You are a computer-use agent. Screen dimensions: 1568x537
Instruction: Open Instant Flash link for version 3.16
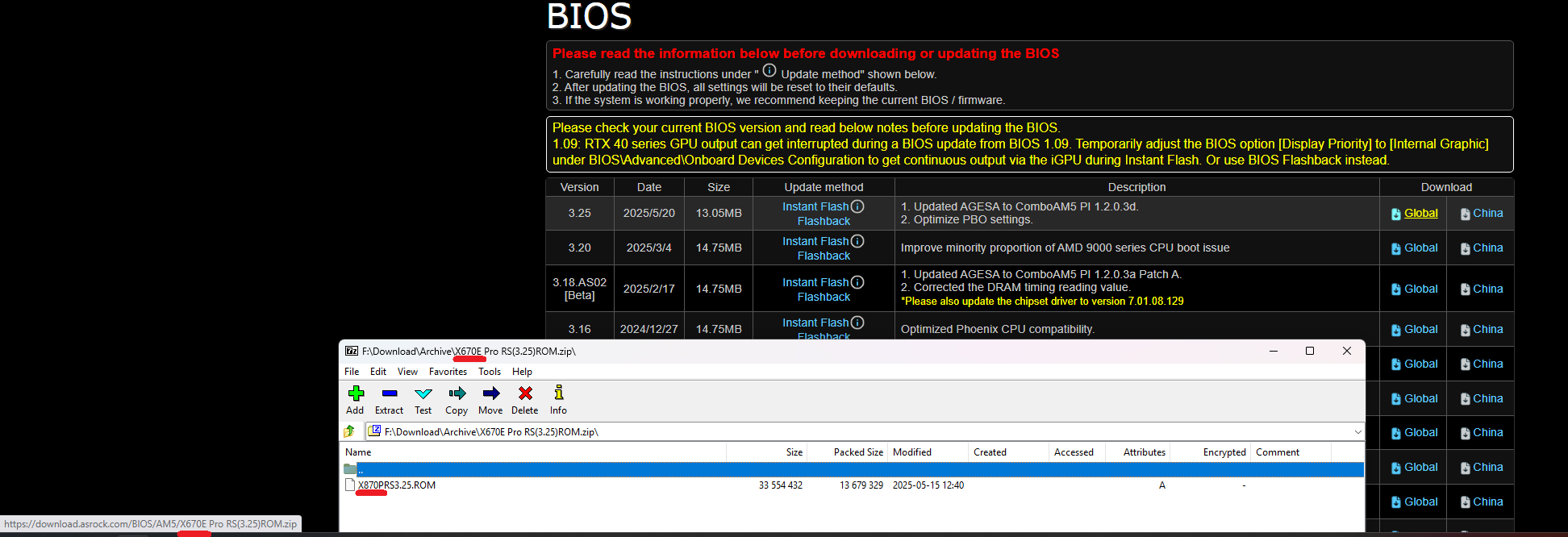tap(815, 323)
